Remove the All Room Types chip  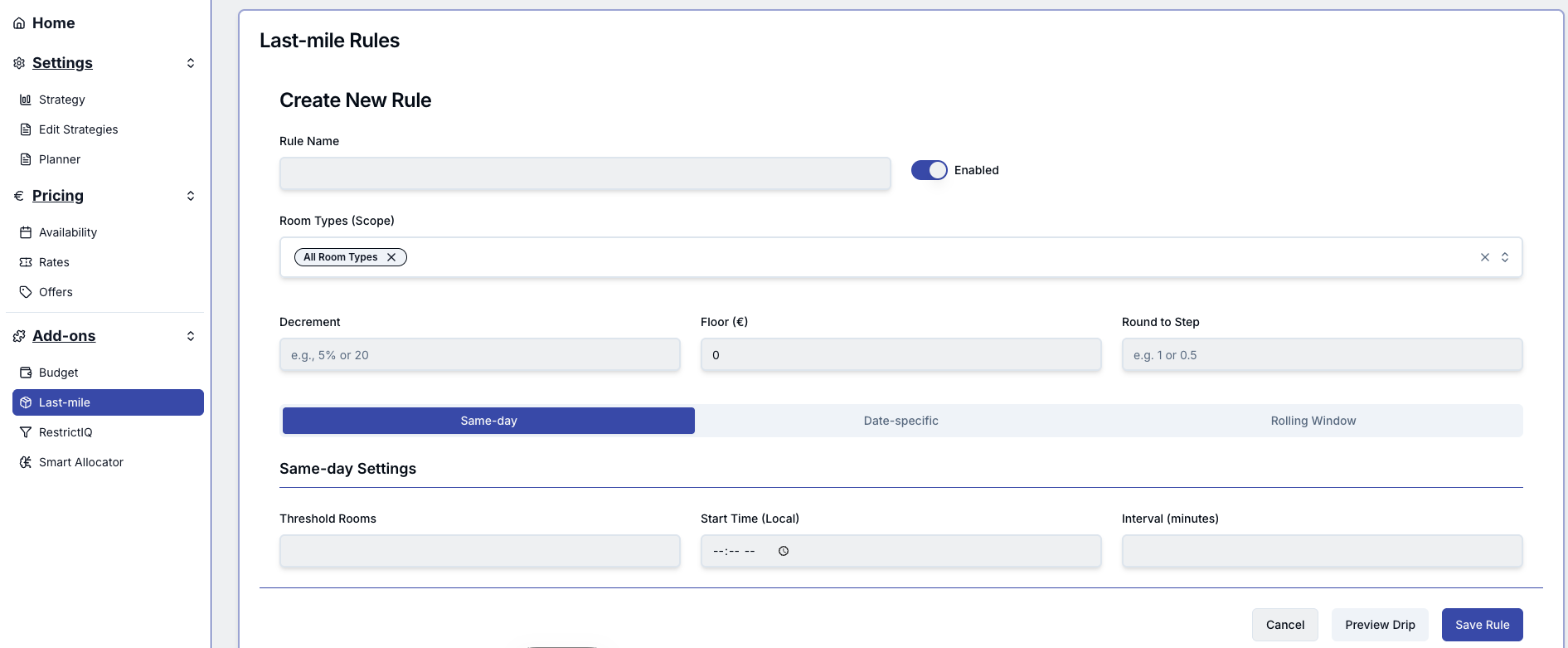391,257
